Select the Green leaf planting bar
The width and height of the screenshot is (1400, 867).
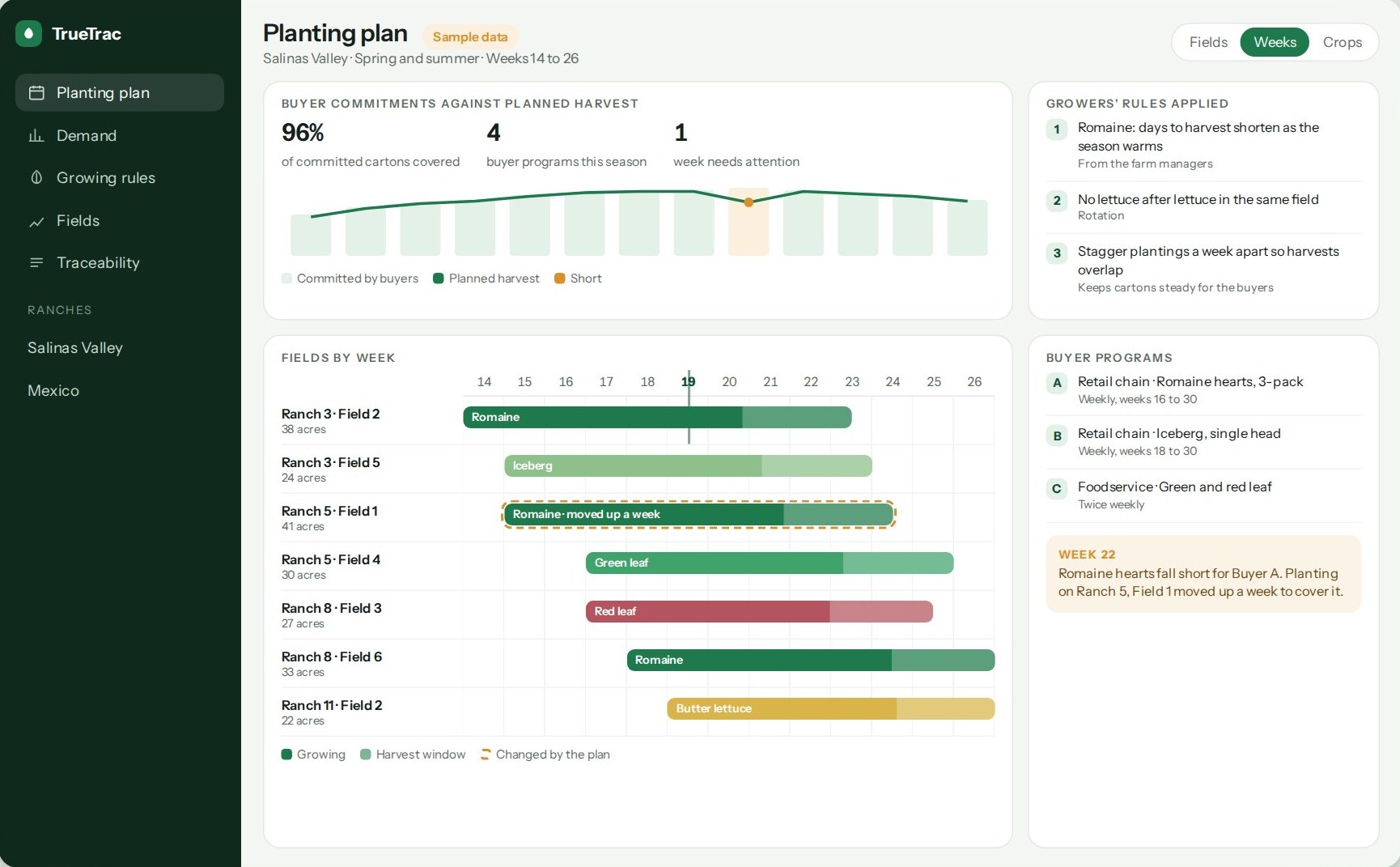[770, 563]
